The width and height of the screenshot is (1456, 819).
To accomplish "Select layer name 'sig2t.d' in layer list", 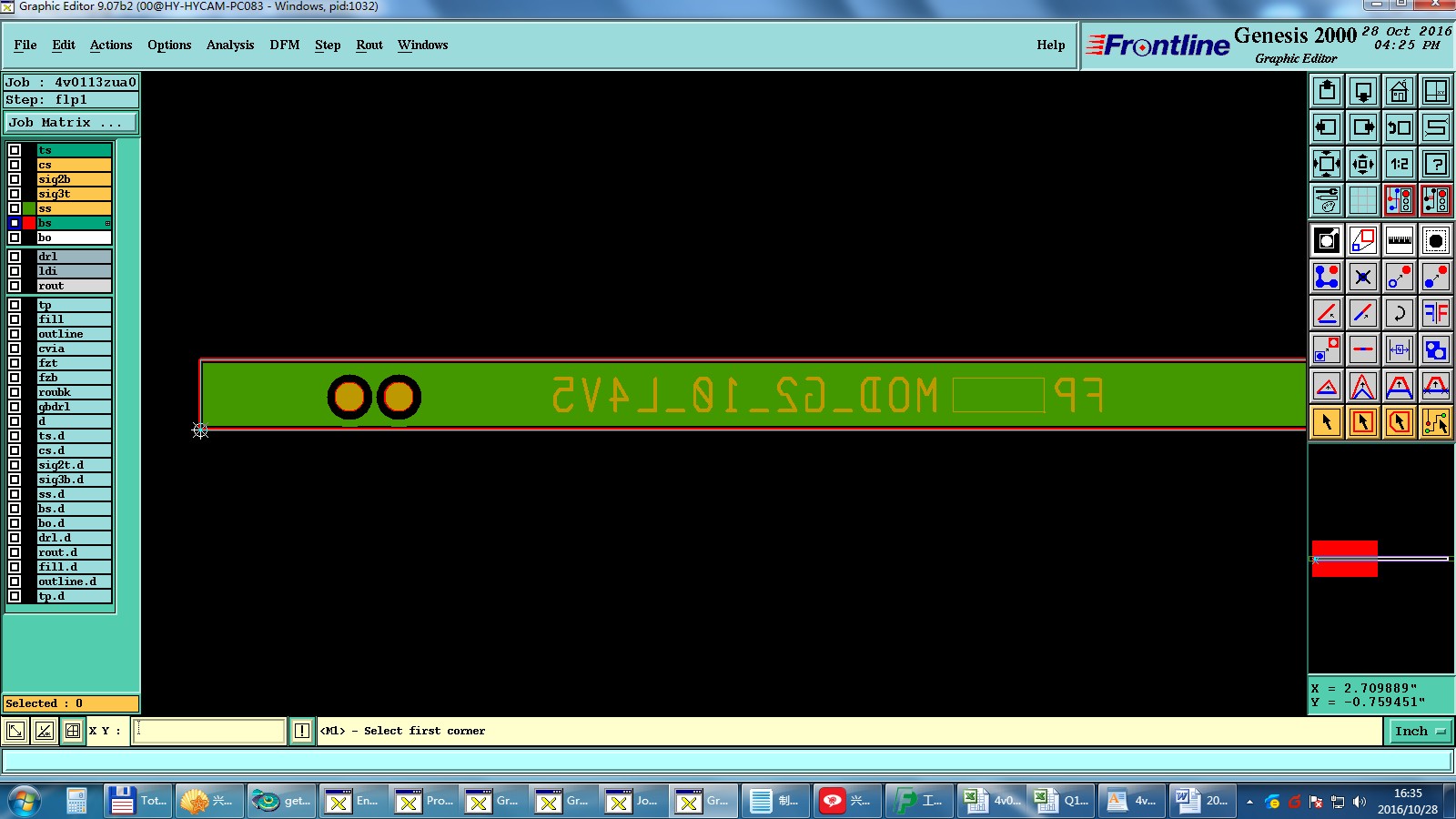I will click(74, 465).
